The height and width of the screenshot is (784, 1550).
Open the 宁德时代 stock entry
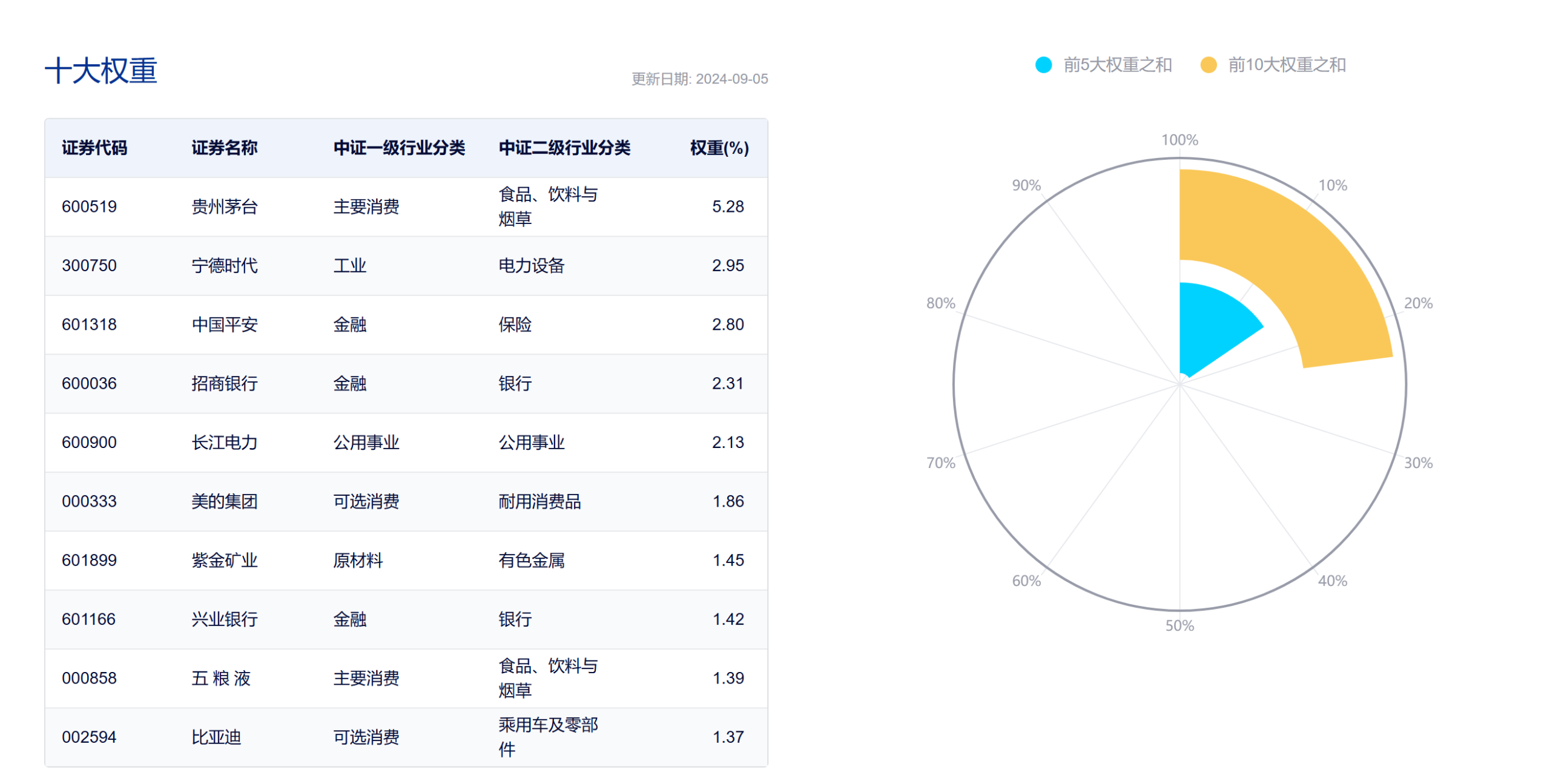pyautogui.click(x=224, y=265)
